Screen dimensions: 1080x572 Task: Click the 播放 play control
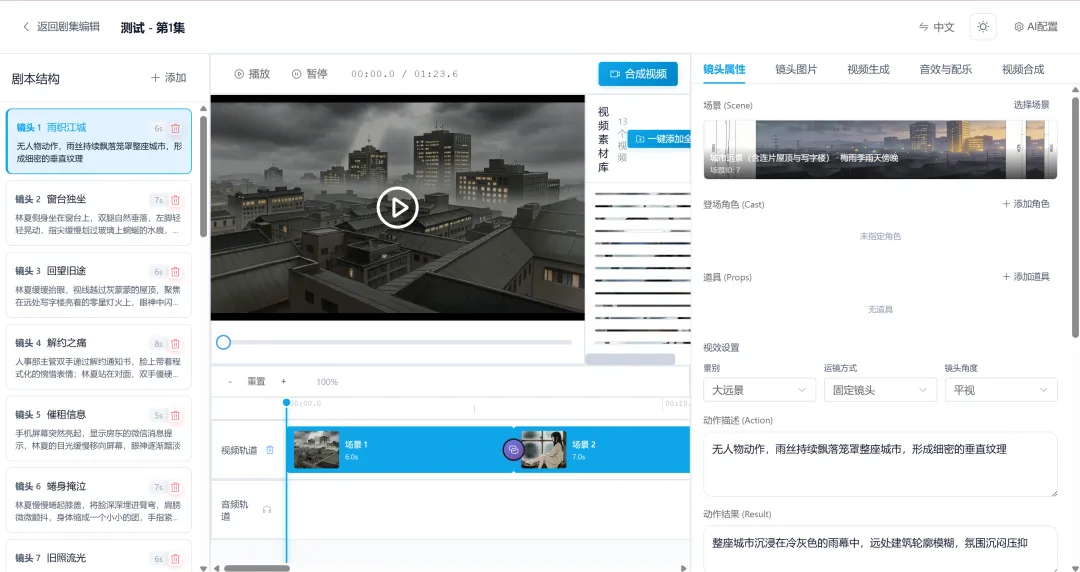pyautogui.click(x=252, y=74)
